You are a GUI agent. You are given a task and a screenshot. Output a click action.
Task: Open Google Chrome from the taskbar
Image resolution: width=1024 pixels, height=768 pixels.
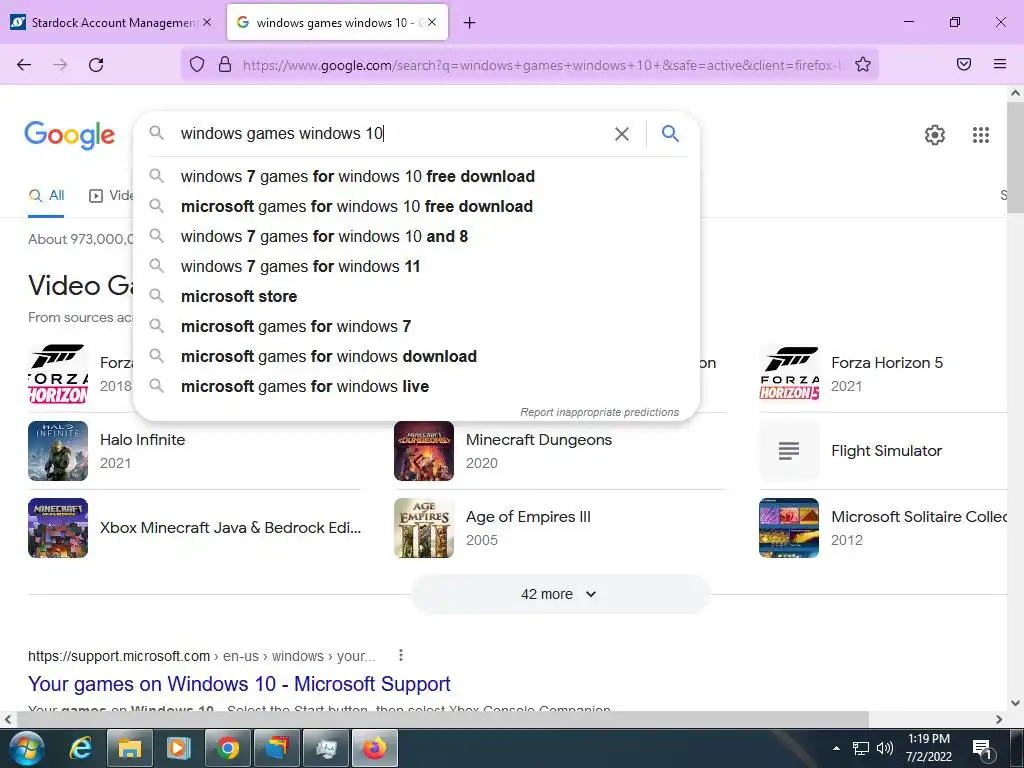227,748
